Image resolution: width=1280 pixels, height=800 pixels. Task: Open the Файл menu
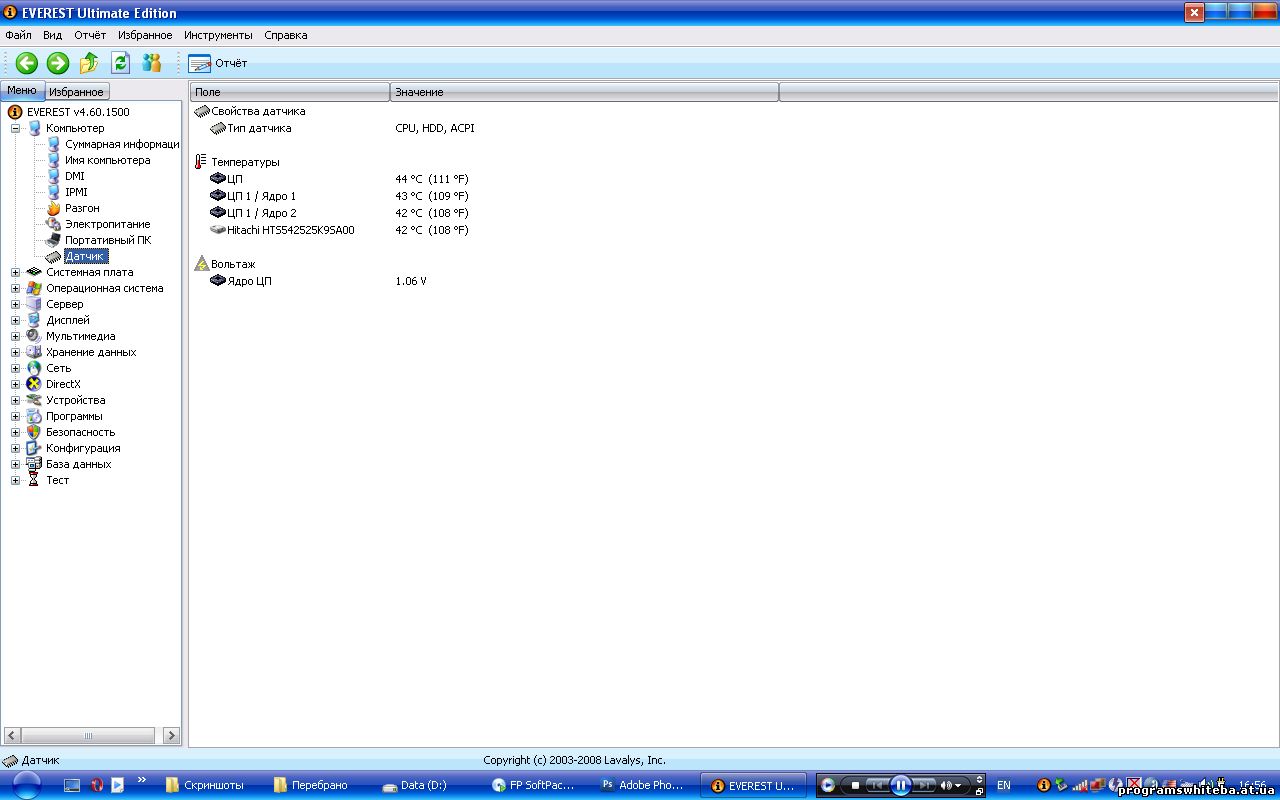[x=18, y=35]
